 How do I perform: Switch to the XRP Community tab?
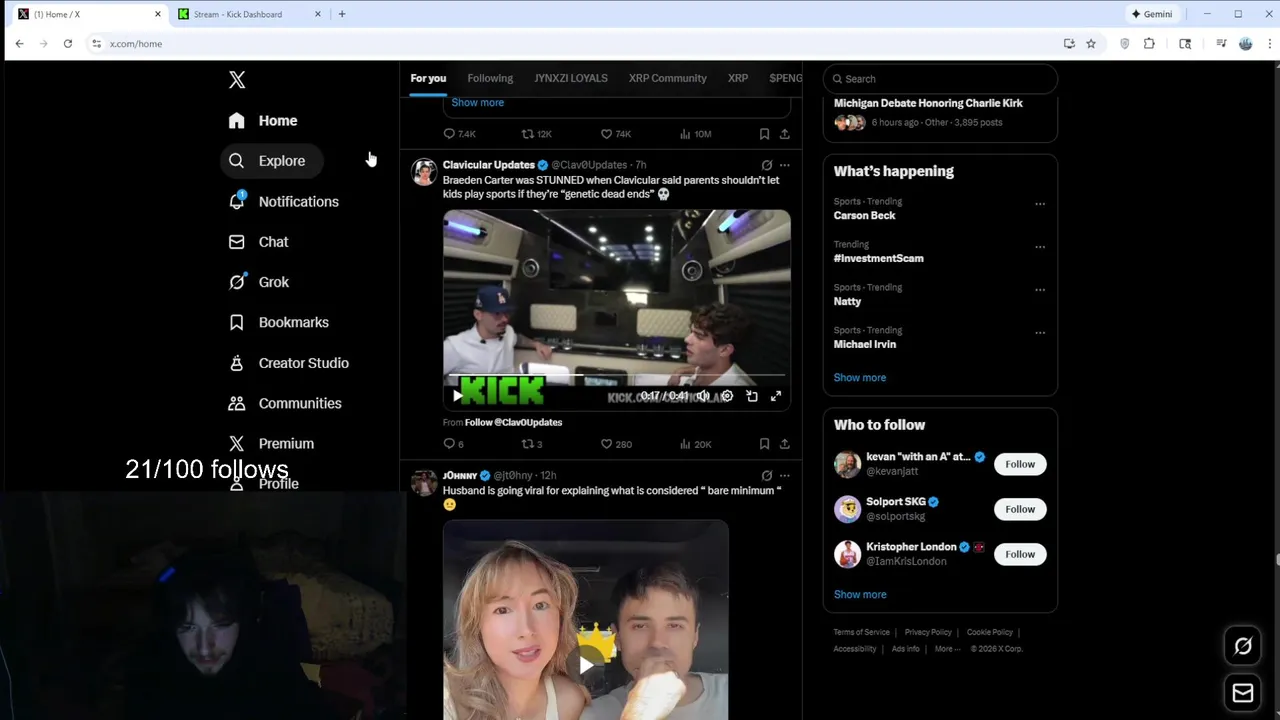[667, 78]
